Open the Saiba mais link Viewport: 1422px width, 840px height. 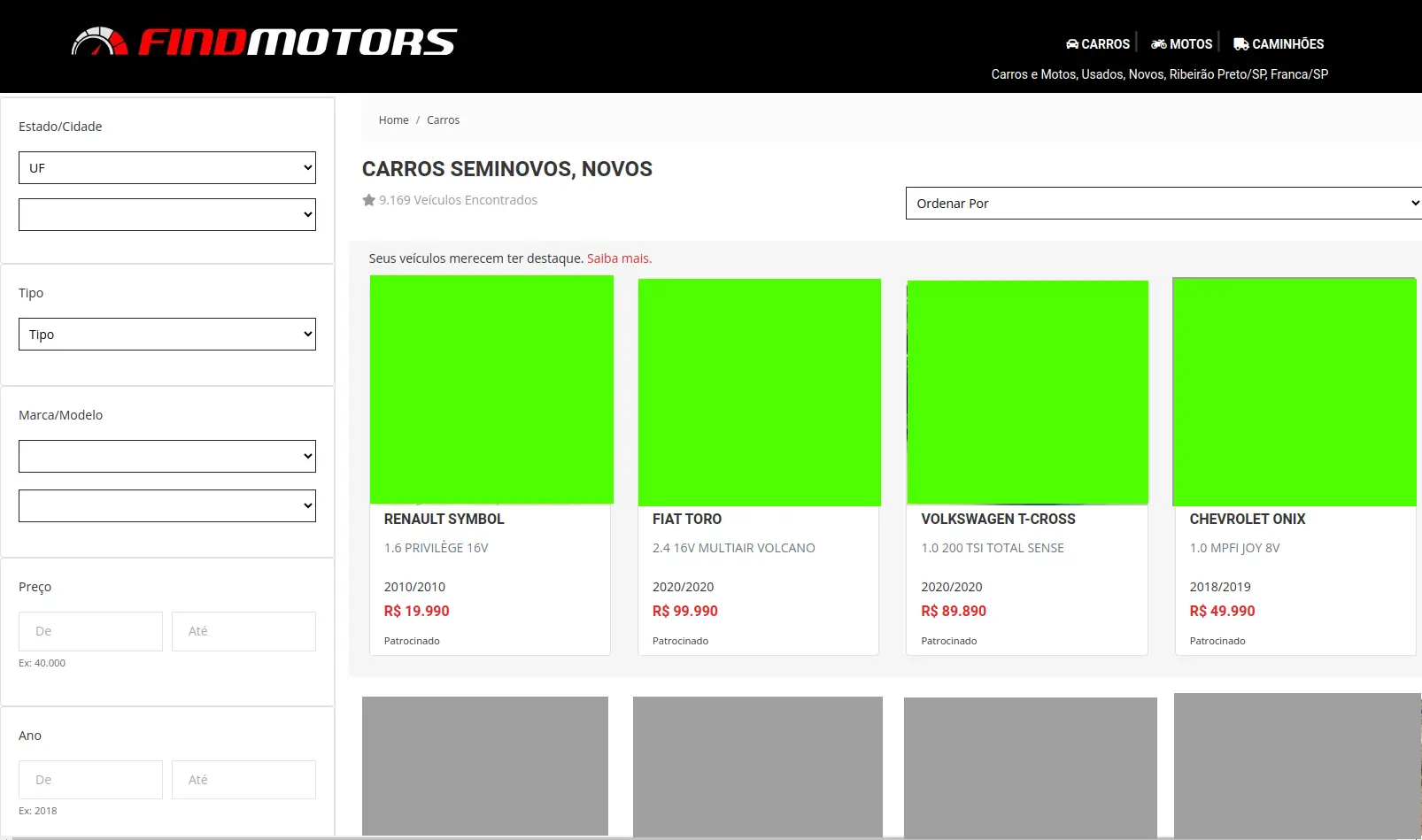(619, 258)
